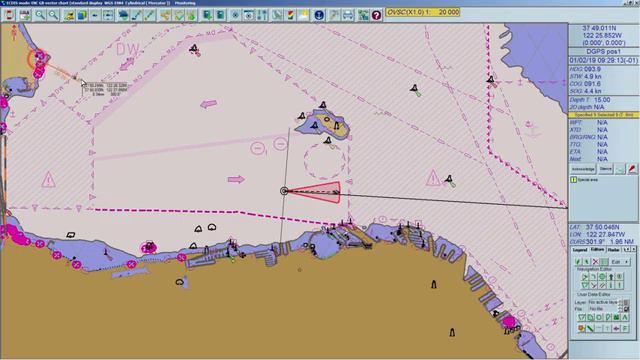
Task: Click the SOG 4.4 kn readout
Action: [x=585, y=91]
